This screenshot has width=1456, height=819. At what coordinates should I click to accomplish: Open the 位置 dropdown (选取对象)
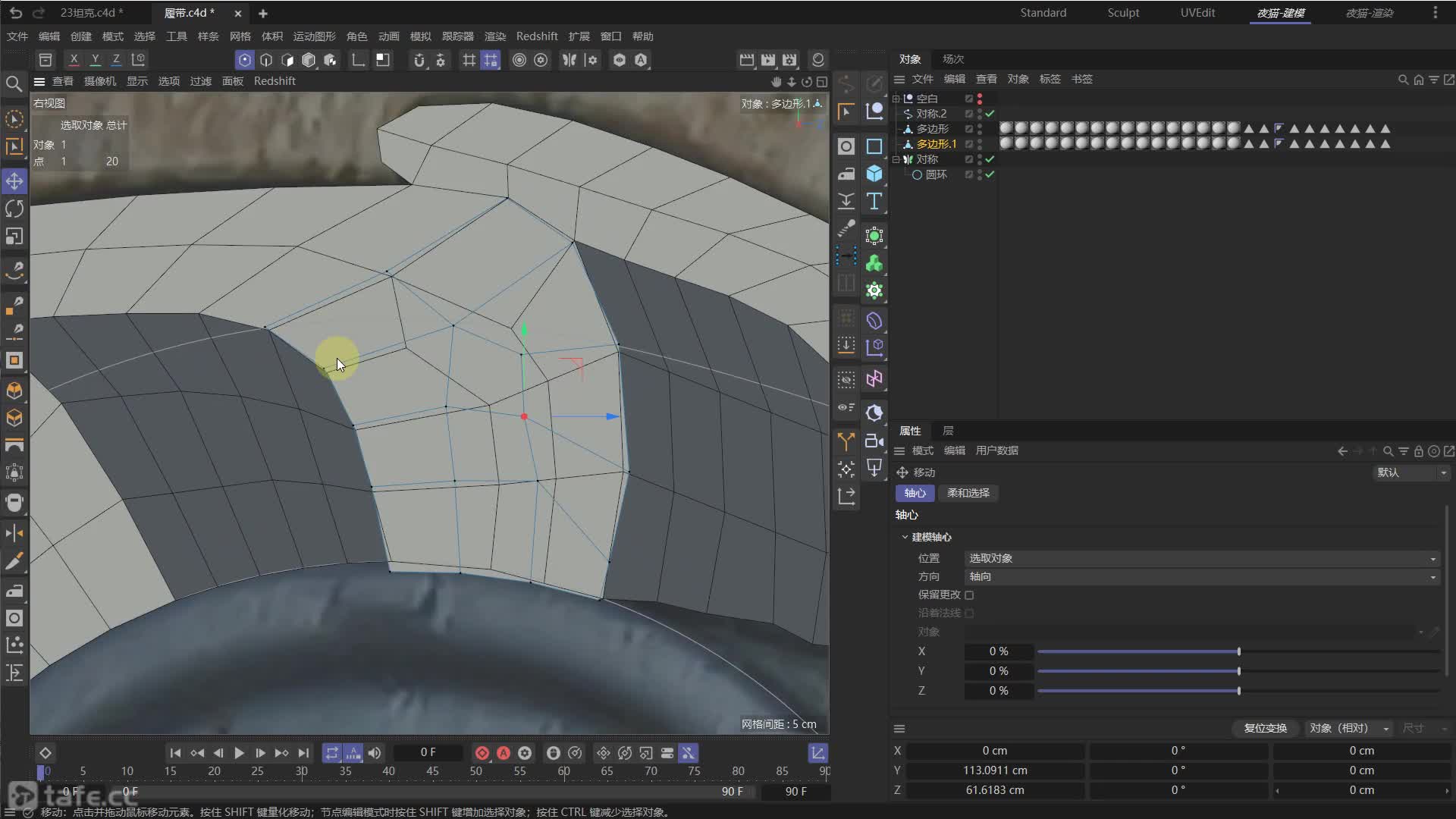1202,558
